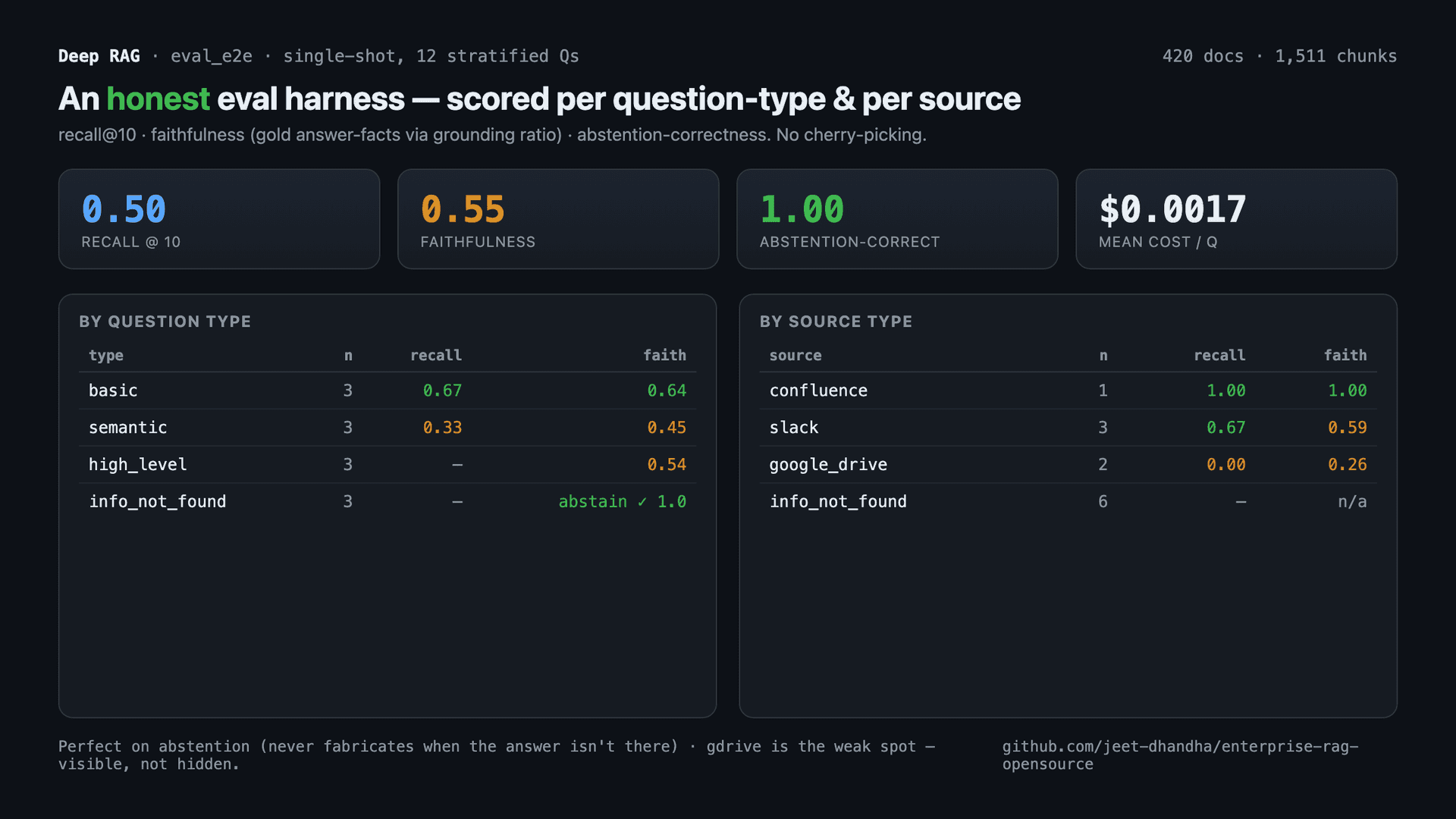Image resolution: width=1456 pixels, height=819 pixels.
Task: Click the high_level row in question types
Action: [388, 465]
